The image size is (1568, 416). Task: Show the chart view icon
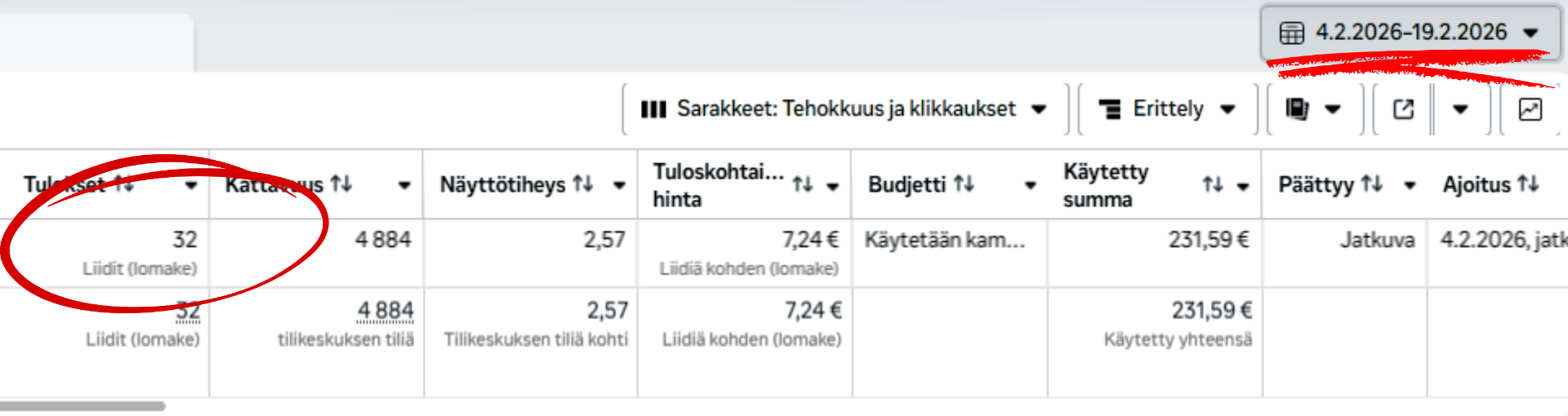tap(1530, 109)
